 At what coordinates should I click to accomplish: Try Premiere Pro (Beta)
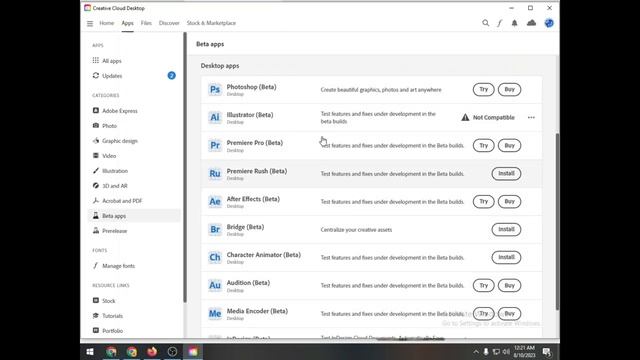coord(483,145)
